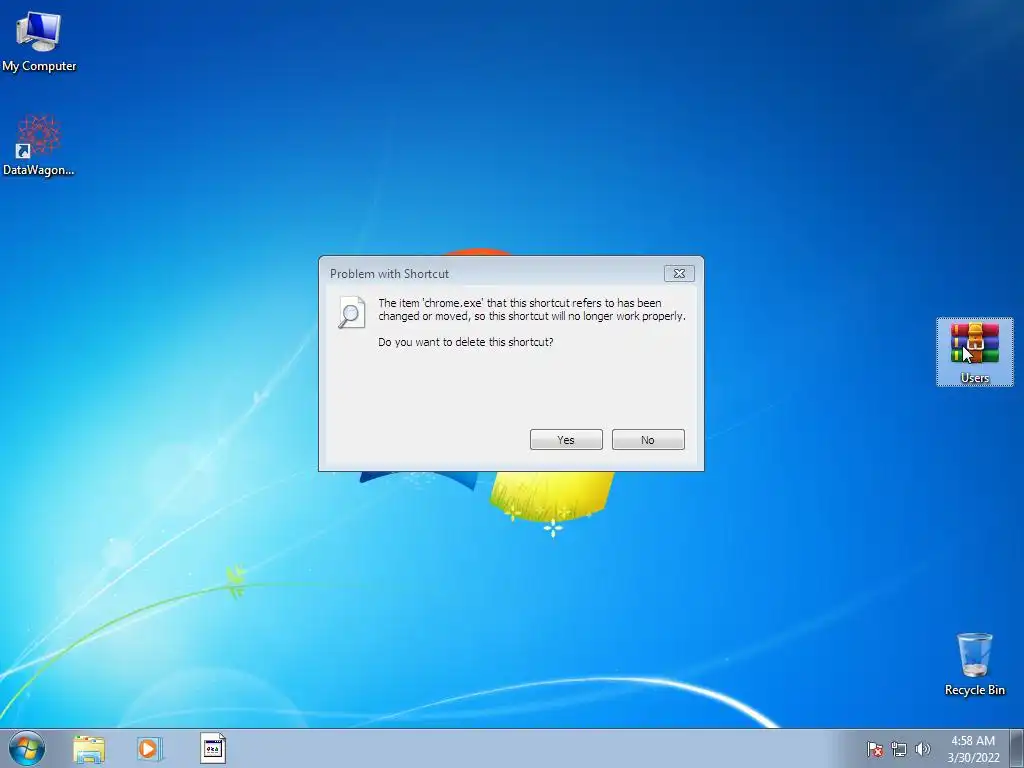The image size is (1024, 768).
Task: Click Yes to delete the shortcut
Action: coord(566,440)
